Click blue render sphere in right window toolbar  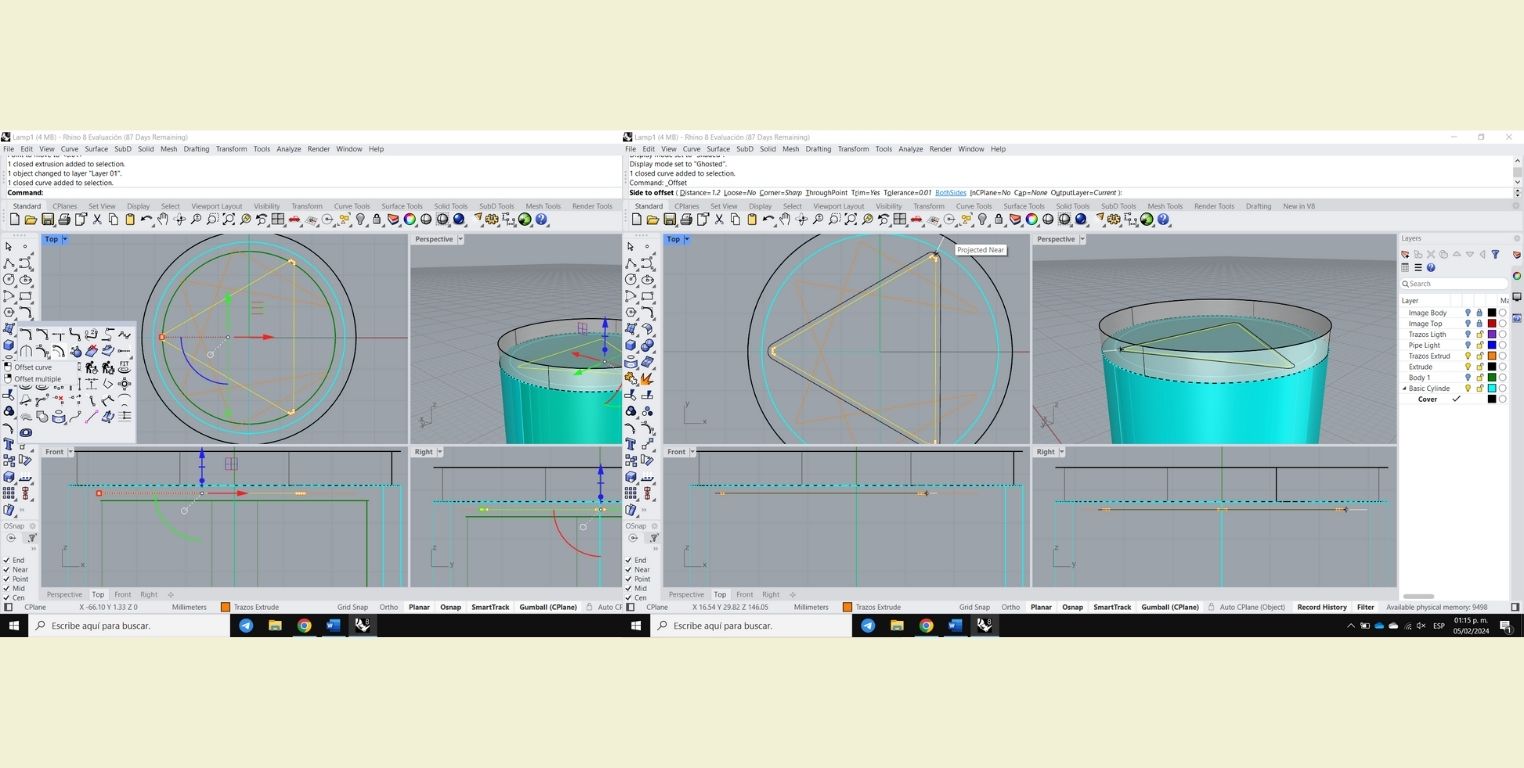coord(1080,219)
